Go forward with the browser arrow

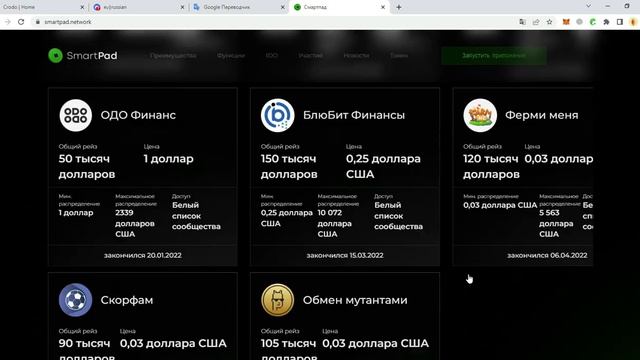pyautogui.click(x=7, y=22)
